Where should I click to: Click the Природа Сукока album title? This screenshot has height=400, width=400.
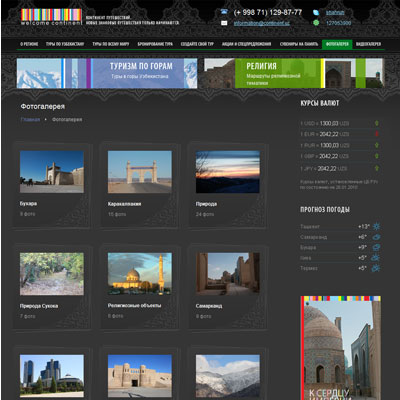tap(39, 306)
